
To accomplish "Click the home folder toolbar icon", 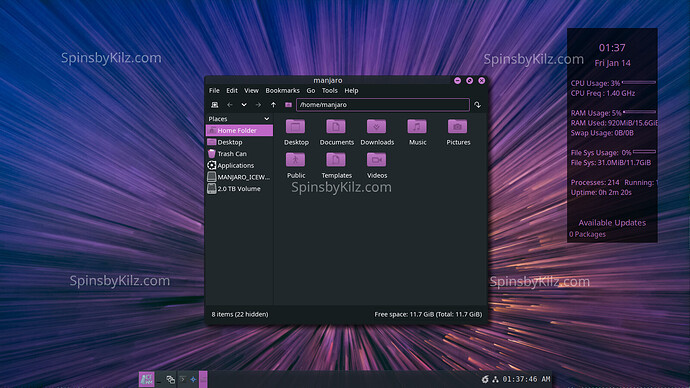I will click(x=288, y=105).
